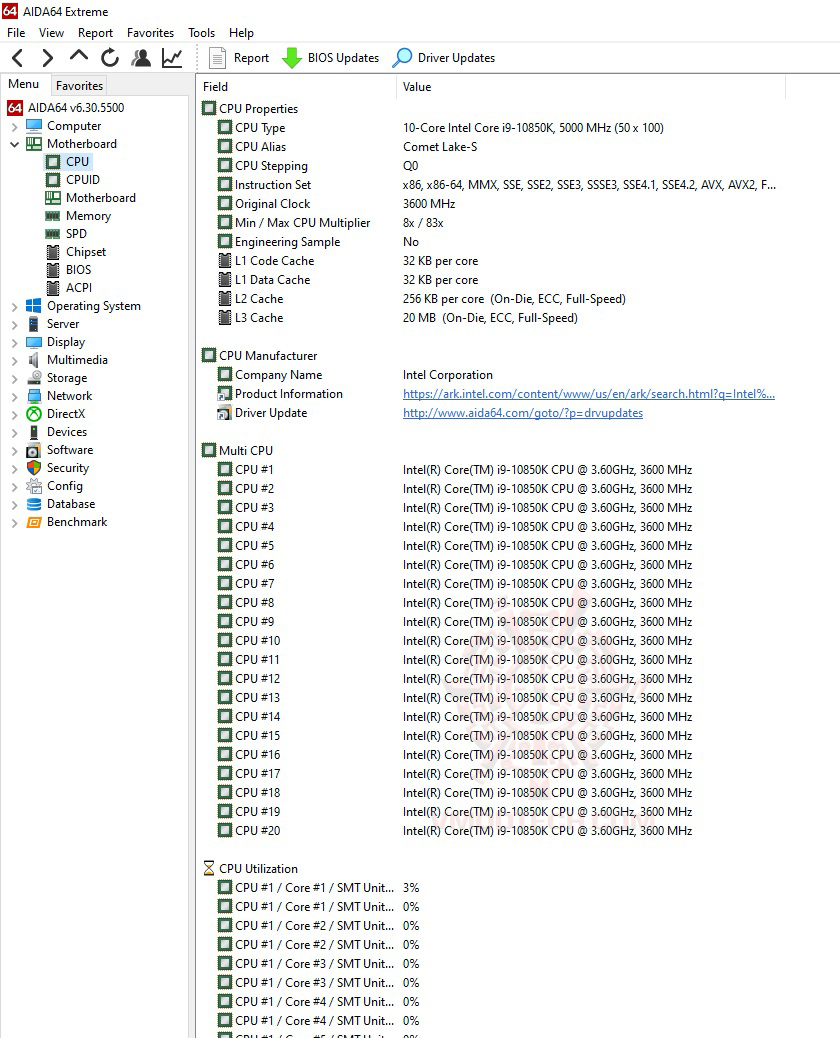Click the Report toolbar button label
840x1038 pixels.
point(252,58)
